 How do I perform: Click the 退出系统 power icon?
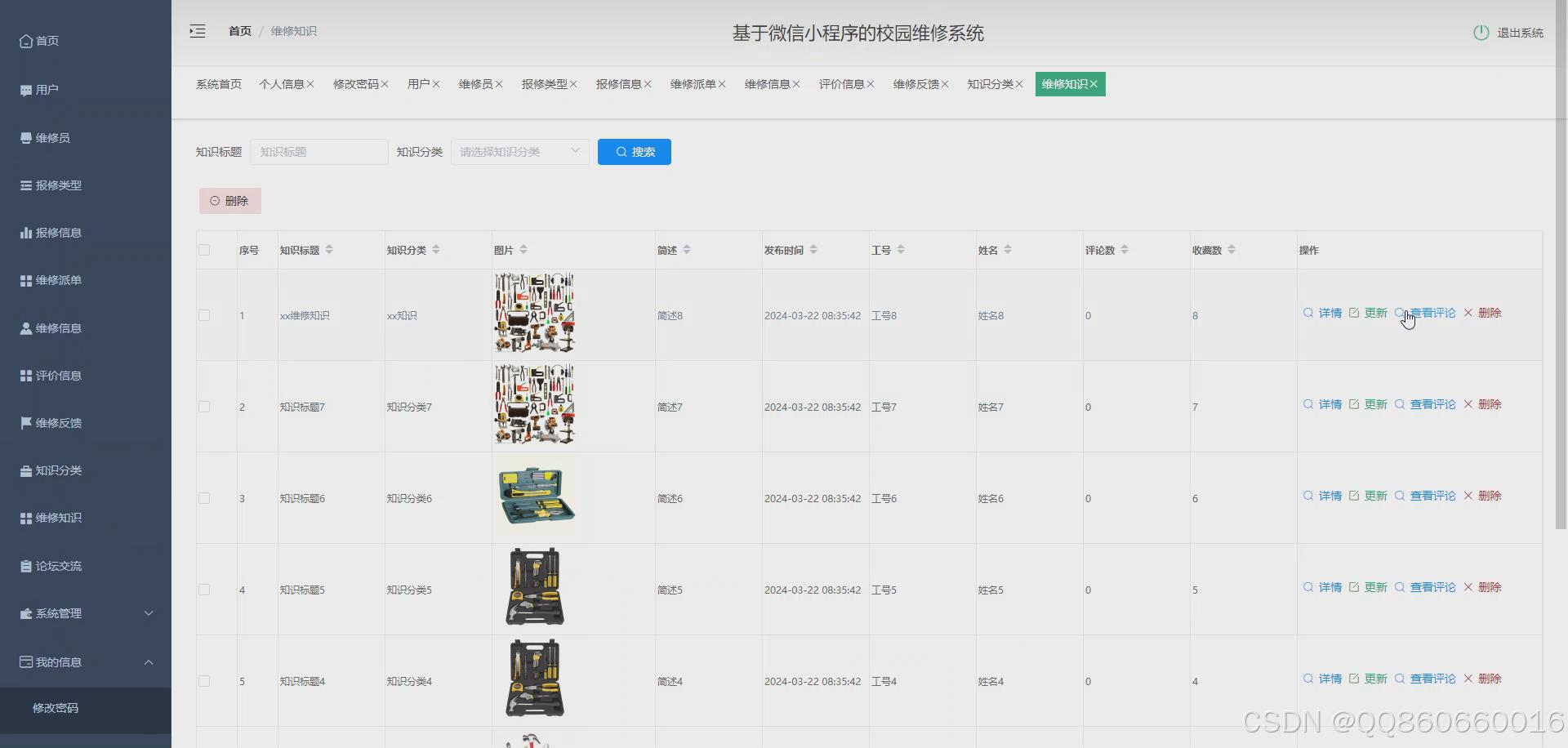click(x=1482, y=33)
